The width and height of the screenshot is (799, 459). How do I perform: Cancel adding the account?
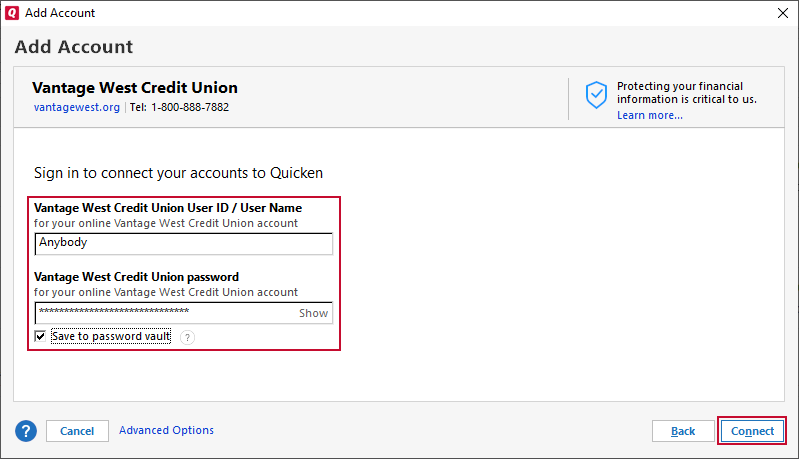click(x=77, y=431)
